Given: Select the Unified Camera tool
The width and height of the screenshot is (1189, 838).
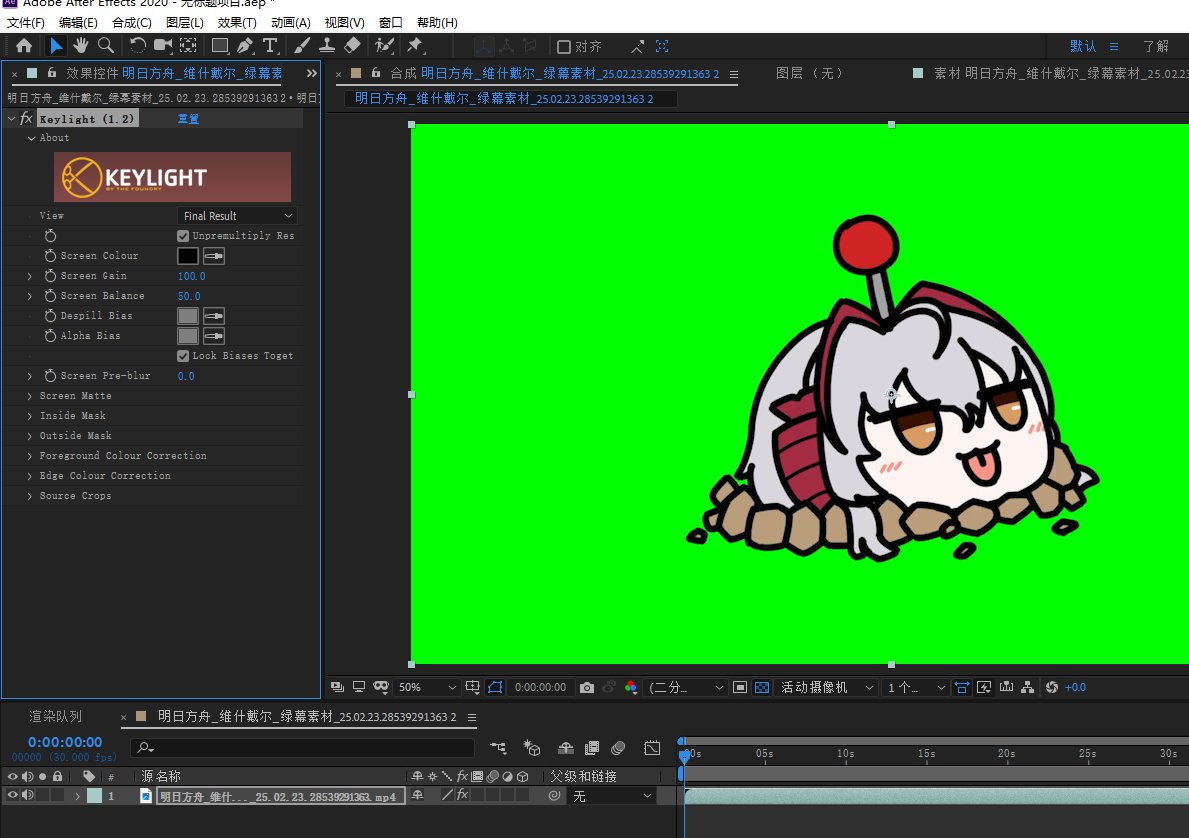Looking at the screenshot, I should tap(162, 46).
